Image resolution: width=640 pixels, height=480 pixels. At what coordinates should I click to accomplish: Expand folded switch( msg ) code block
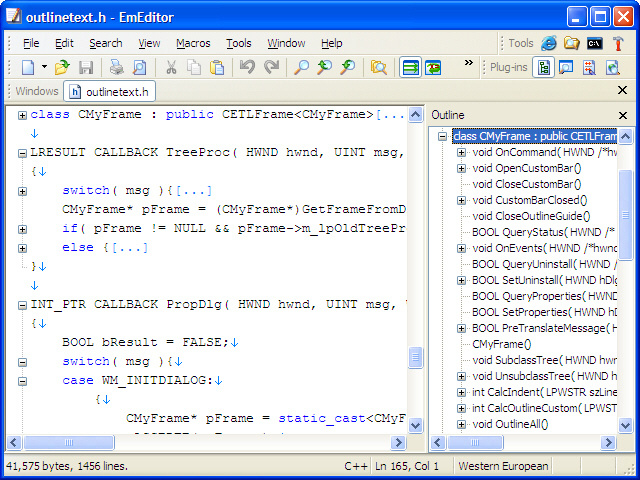pyautogui.click(x=22, y=191)
